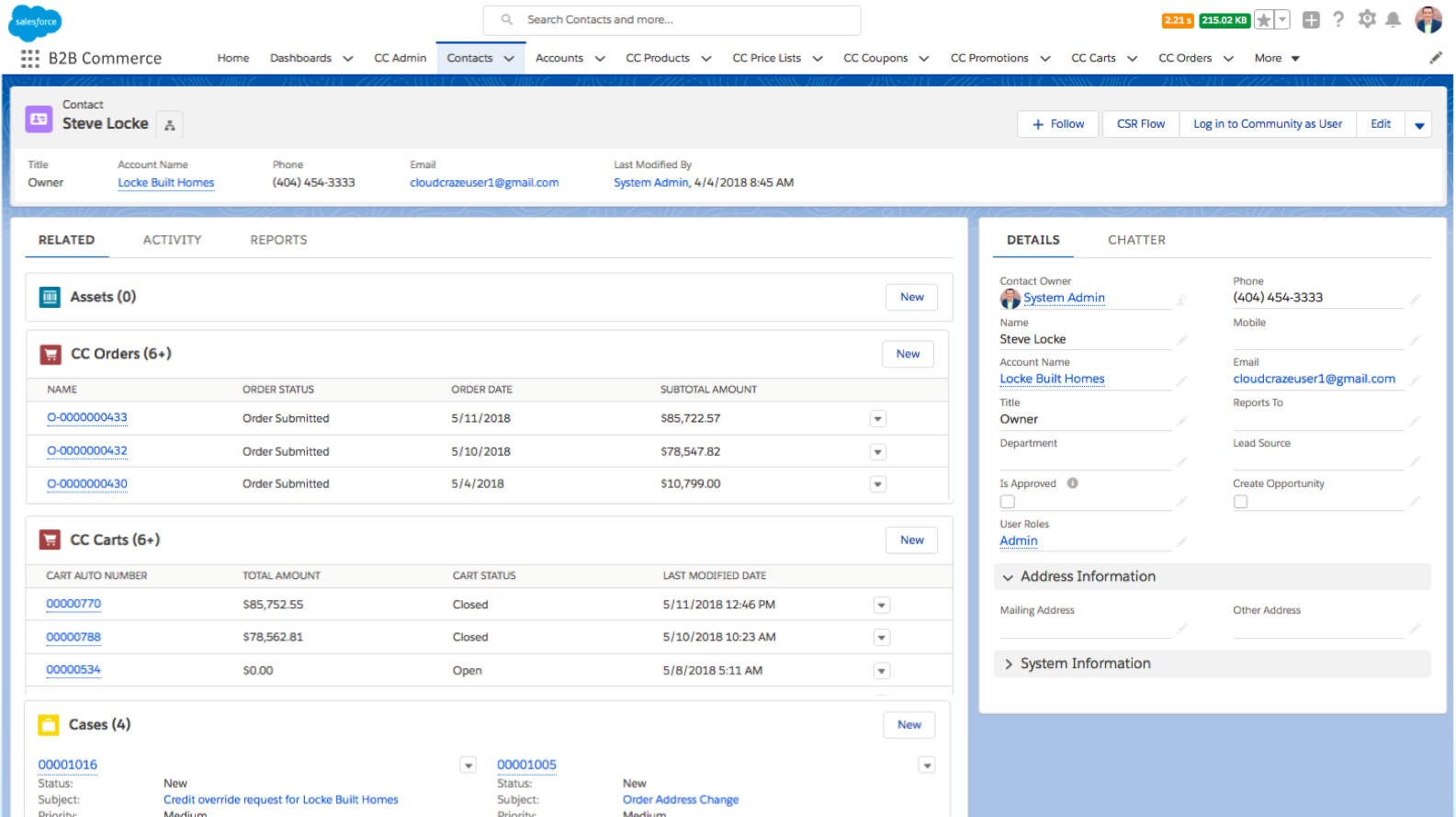Open order O-0000000433 link

point(87,418)
